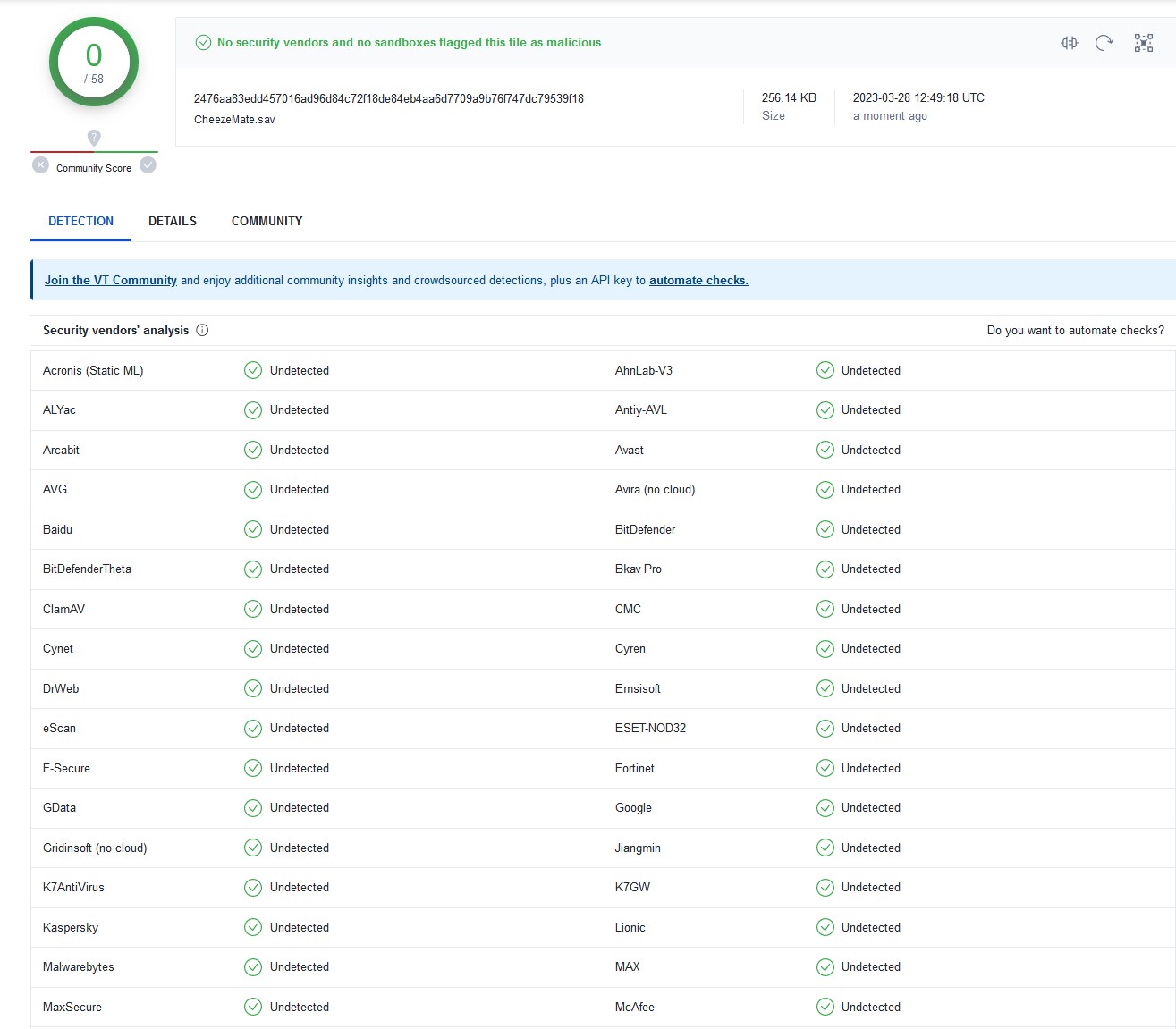Image resolution: width=1176 pixels, height=1029 pixels.
Task: Click the ClamAV undetected check icon
Action: point(253,609)
